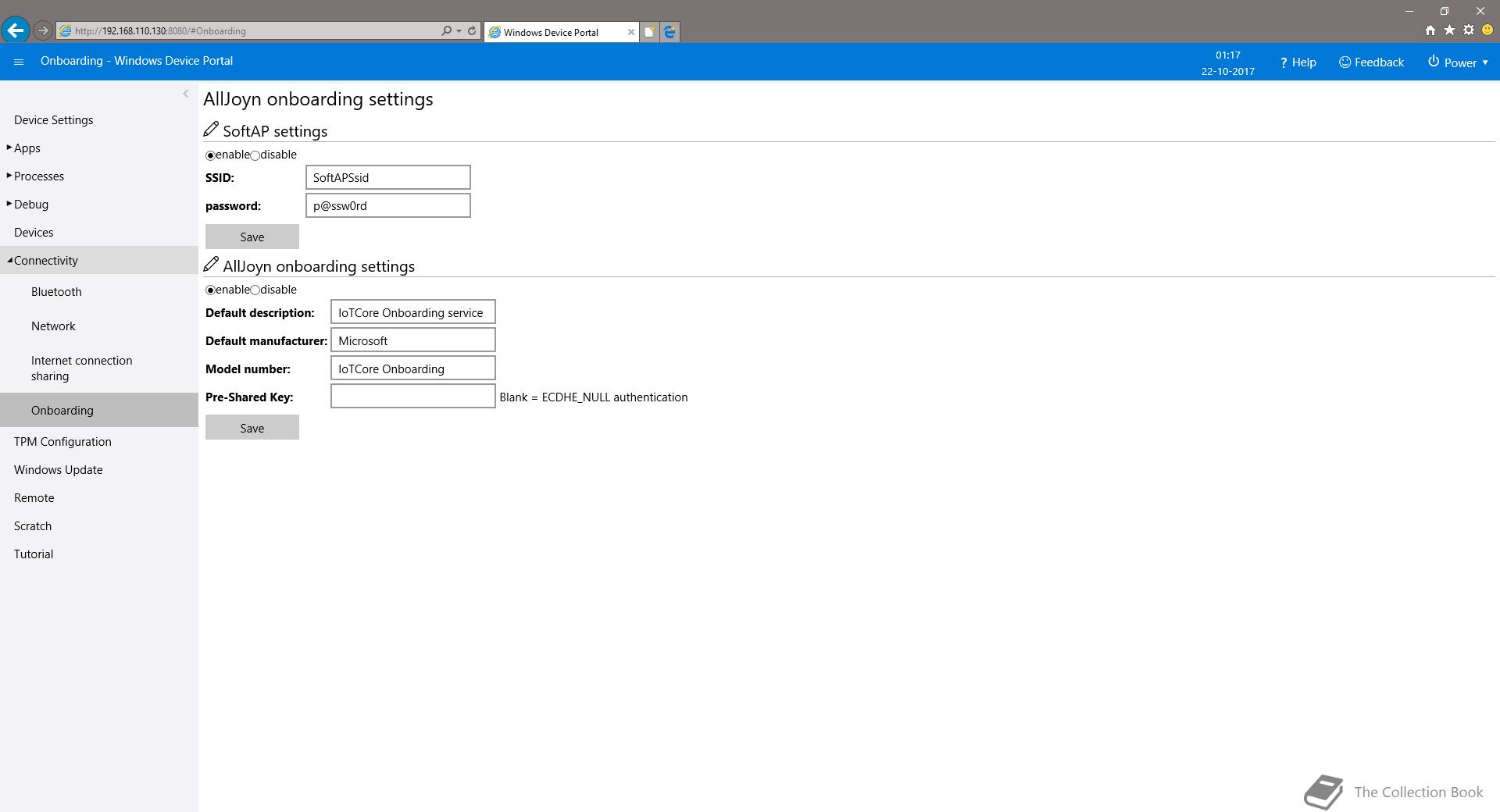
Task: Open the Power dropdown menu
Action: click(x=1458, y=62)
